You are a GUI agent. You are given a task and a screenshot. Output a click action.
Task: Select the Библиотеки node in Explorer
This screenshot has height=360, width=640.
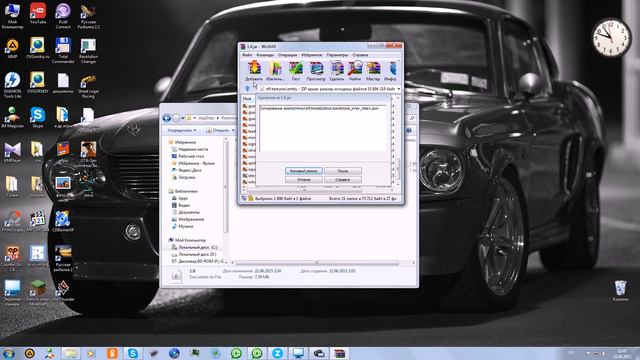pyautogui.click(x=183, y=191)
